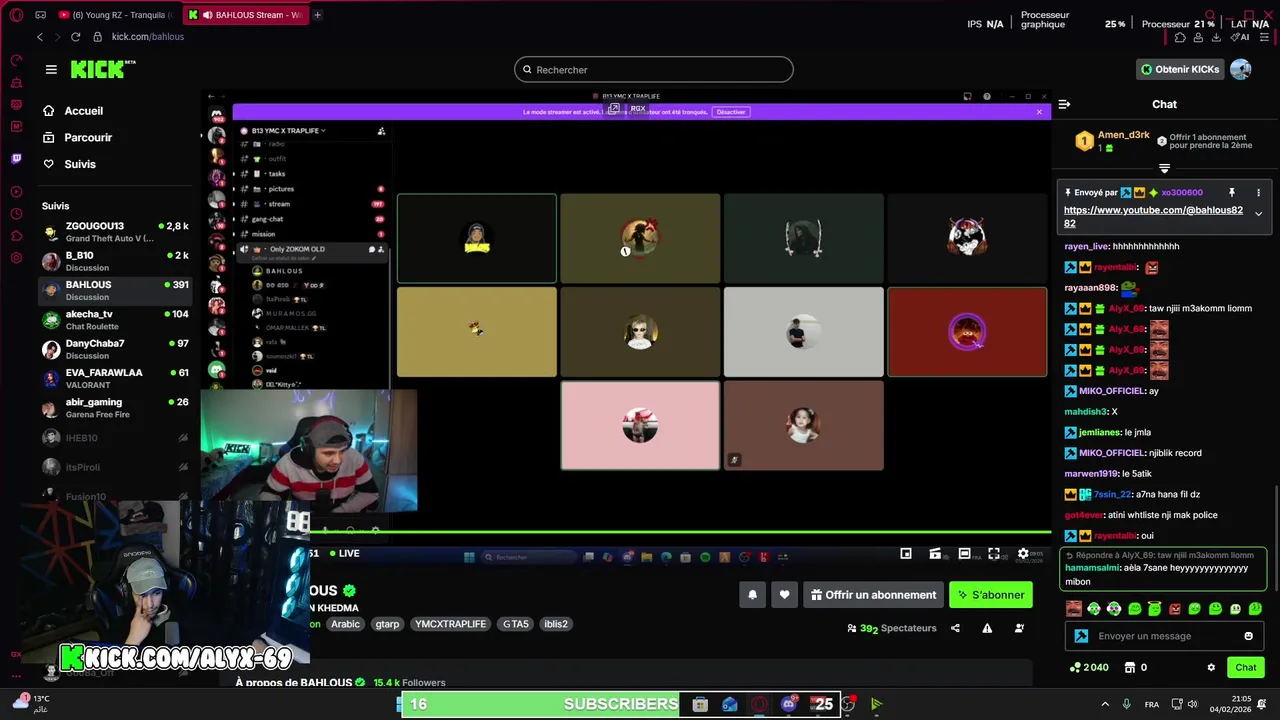The width and height of the screenshot is (1280, 720).
Task: Toggle mini player mode
Action: (x=905, y=553)
